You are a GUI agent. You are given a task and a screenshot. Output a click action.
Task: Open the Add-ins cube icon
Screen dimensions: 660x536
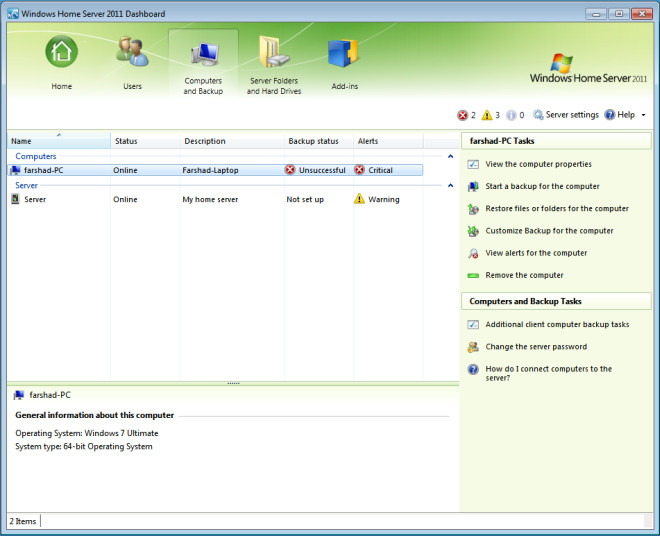point(343,53)
